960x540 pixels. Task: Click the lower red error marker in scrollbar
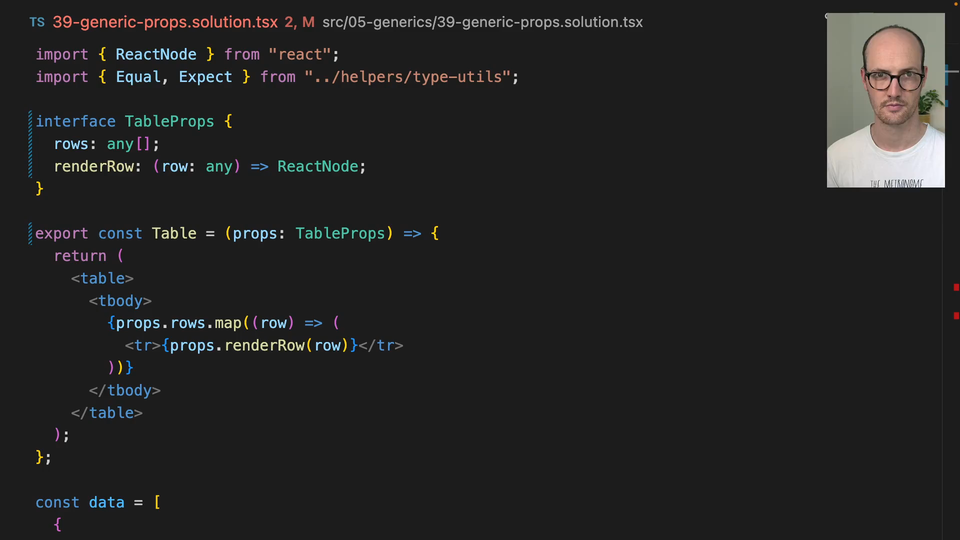[956, 315]
